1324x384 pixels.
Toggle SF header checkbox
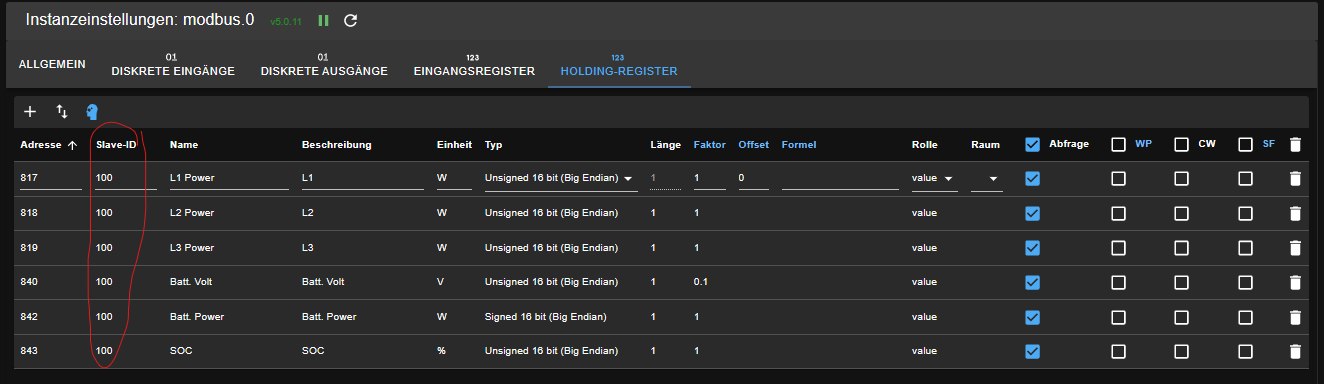[x=1246, y=145]
